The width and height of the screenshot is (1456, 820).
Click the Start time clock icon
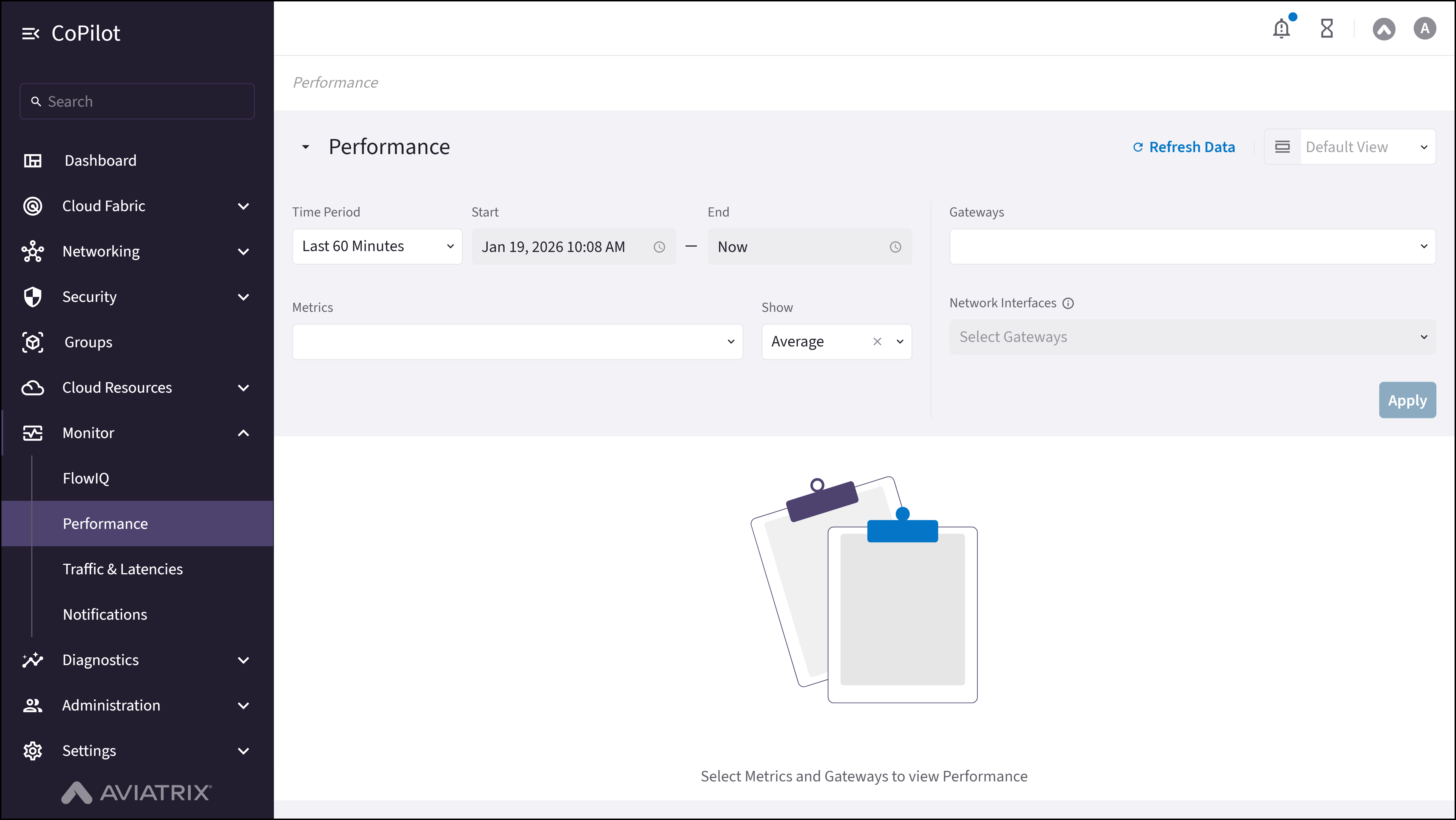(659, 247)
